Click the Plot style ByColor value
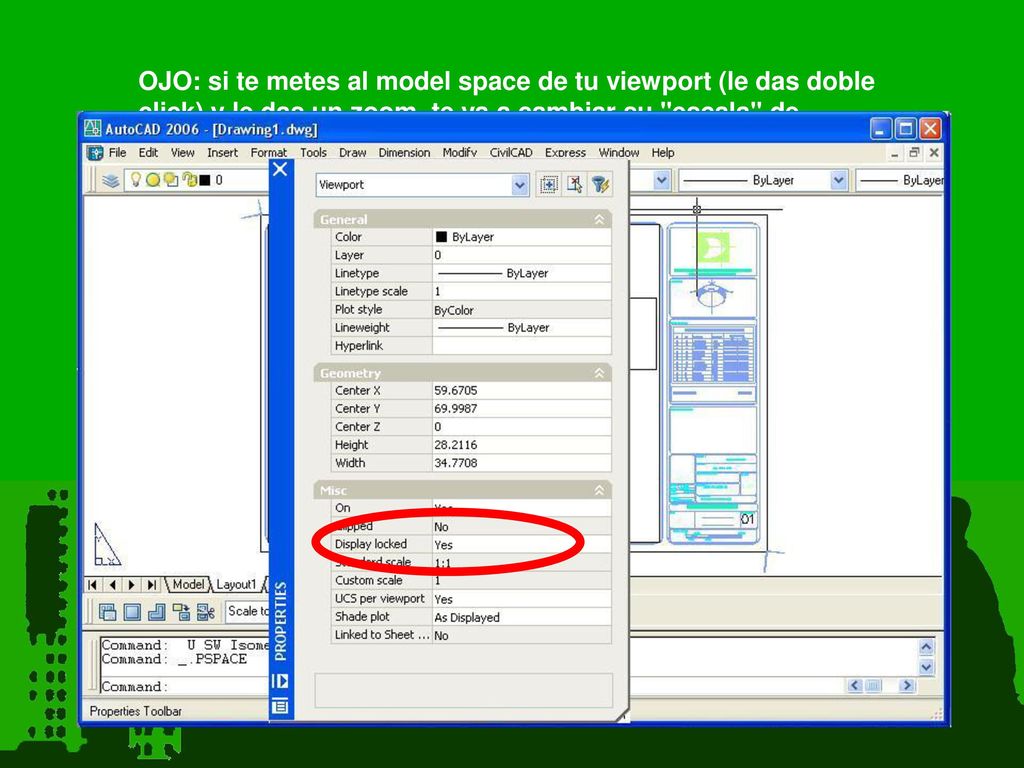The image size is (1024, 768). 521,310
